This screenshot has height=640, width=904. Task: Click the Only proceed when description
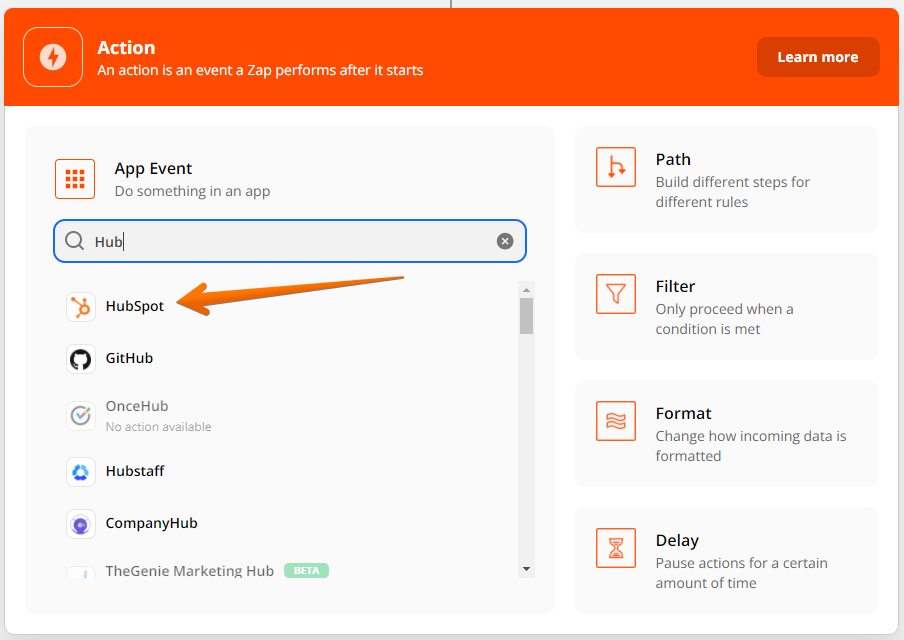(724, 319)
